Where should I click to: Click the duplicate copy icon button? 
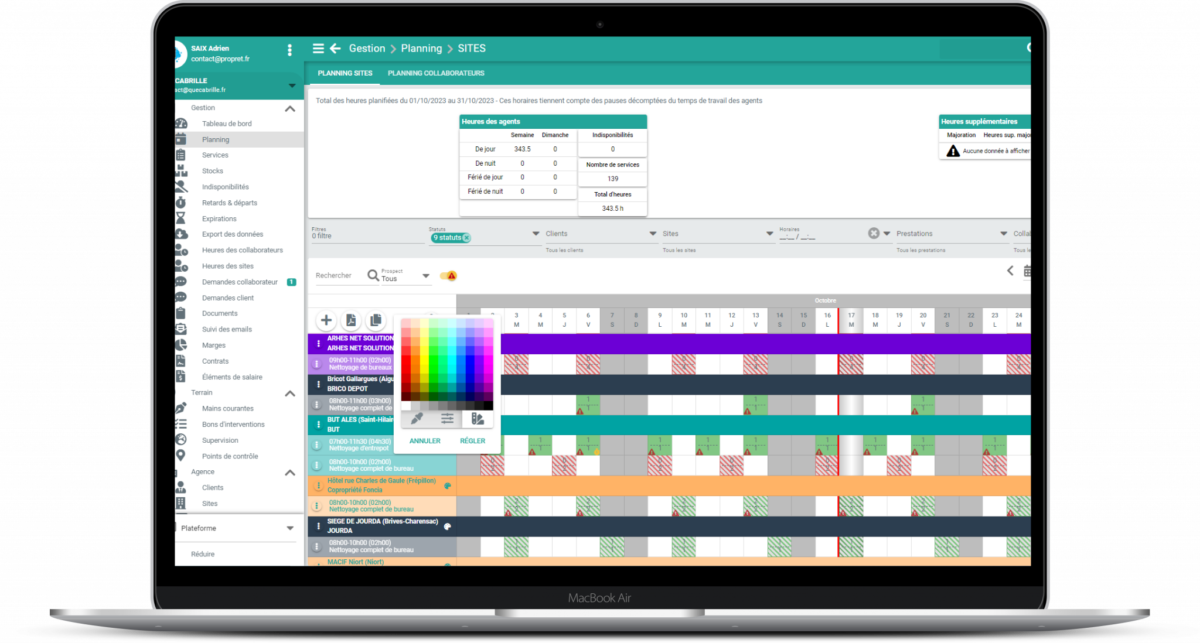tap(376, 320)
